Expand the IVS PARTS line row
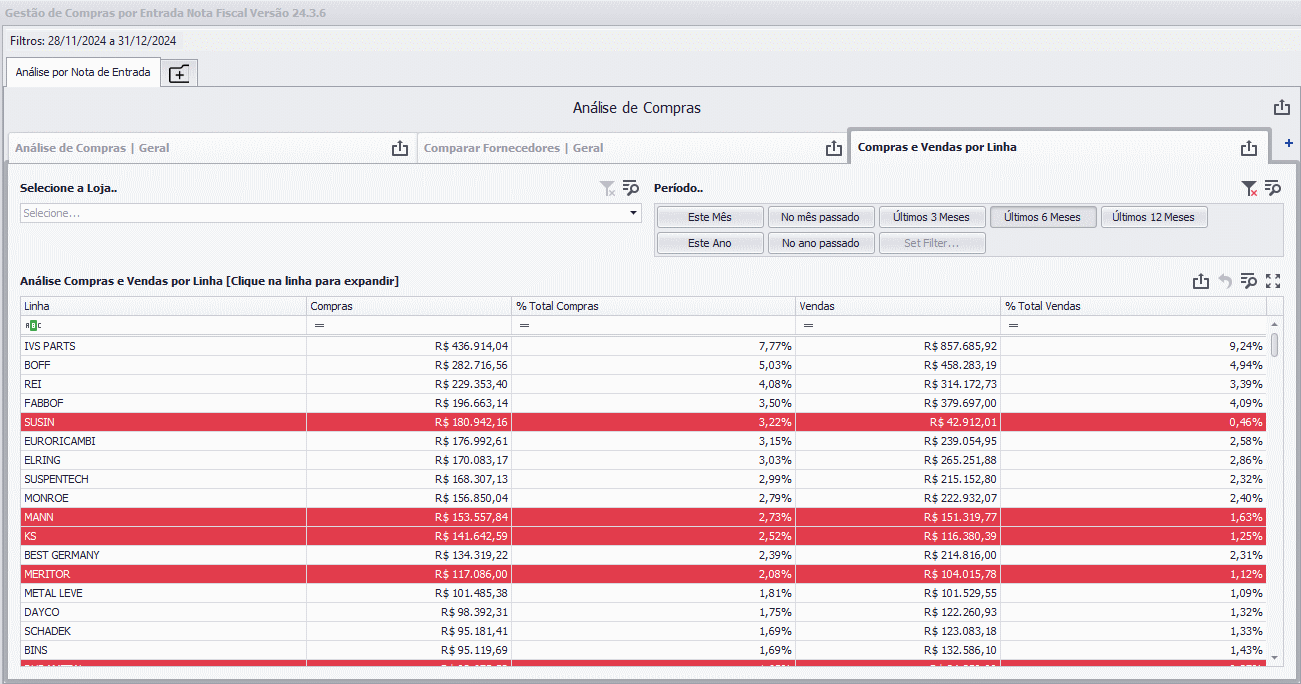Image resolution: width=1301 pixels, height=684 pixels. click(644, 346)
